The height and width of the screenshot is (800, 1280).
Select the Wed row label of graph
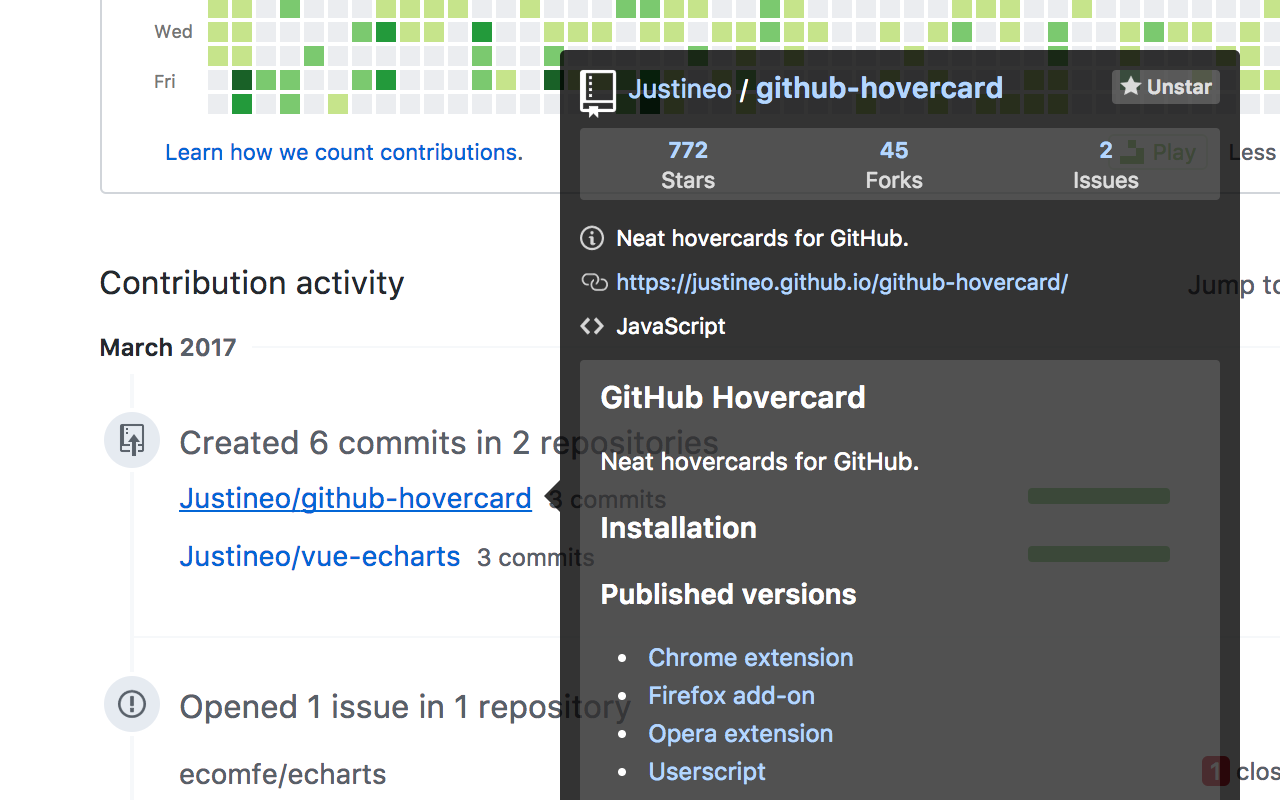click(173, 32)
